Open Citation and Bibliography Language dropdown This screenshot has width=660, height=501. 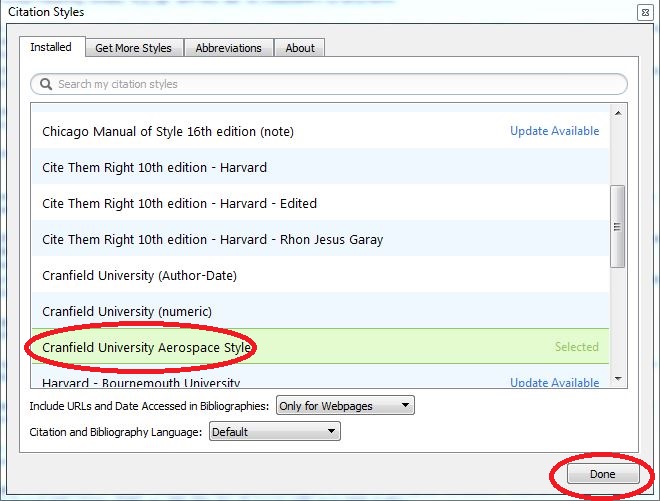[273, 432]
